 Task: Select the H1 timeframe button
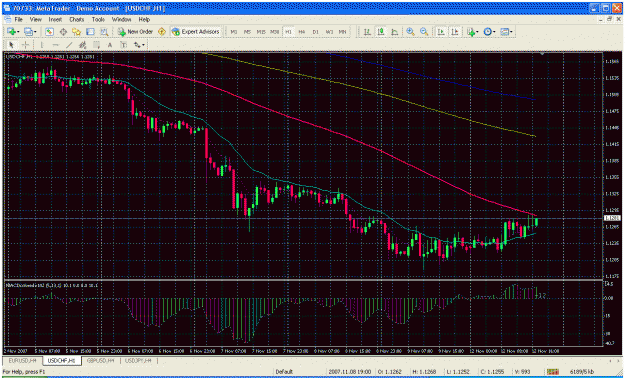(289, 32)
